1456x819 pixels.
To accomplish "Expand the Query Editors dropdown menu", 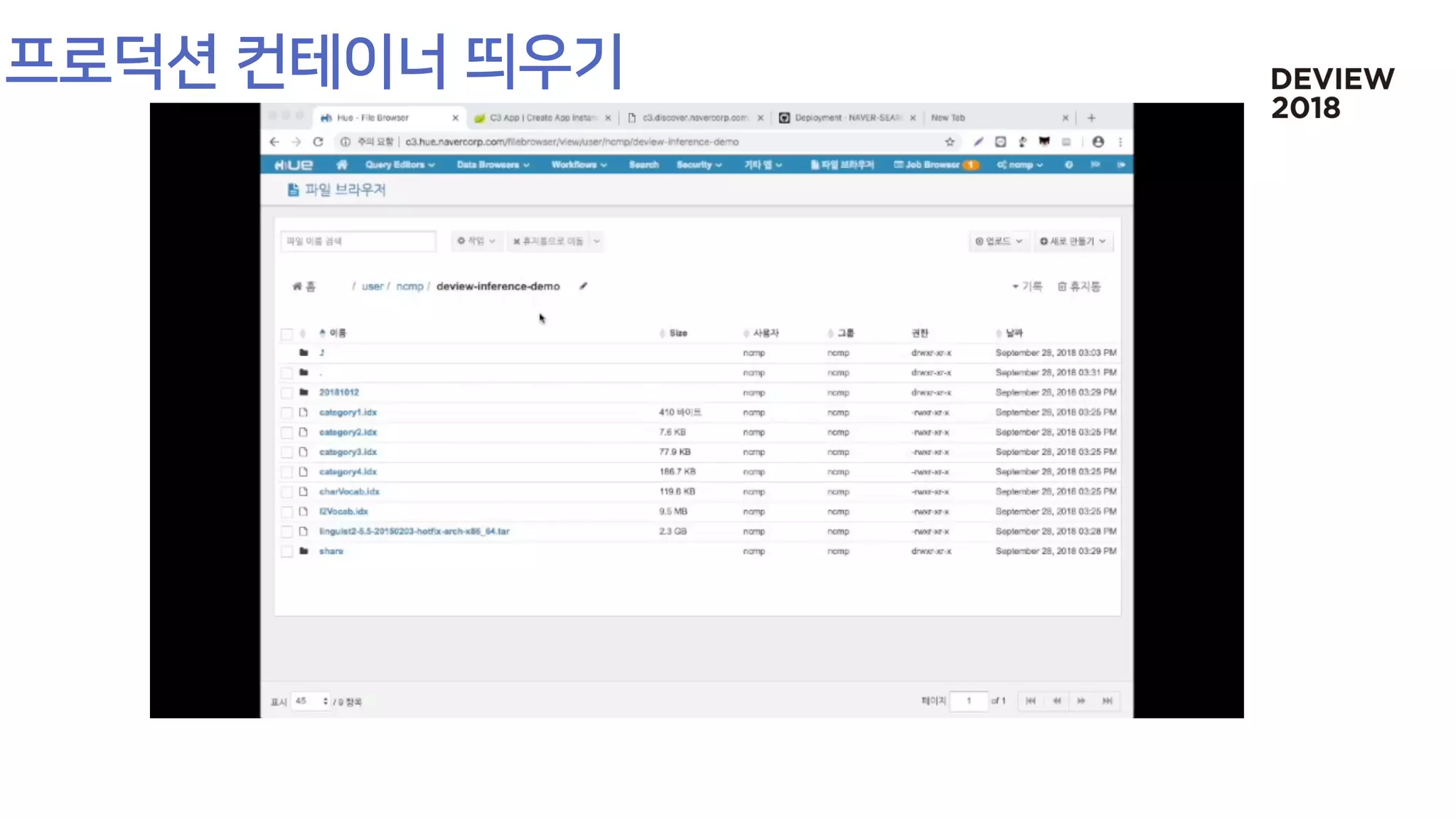I will [x=400, y=165].
